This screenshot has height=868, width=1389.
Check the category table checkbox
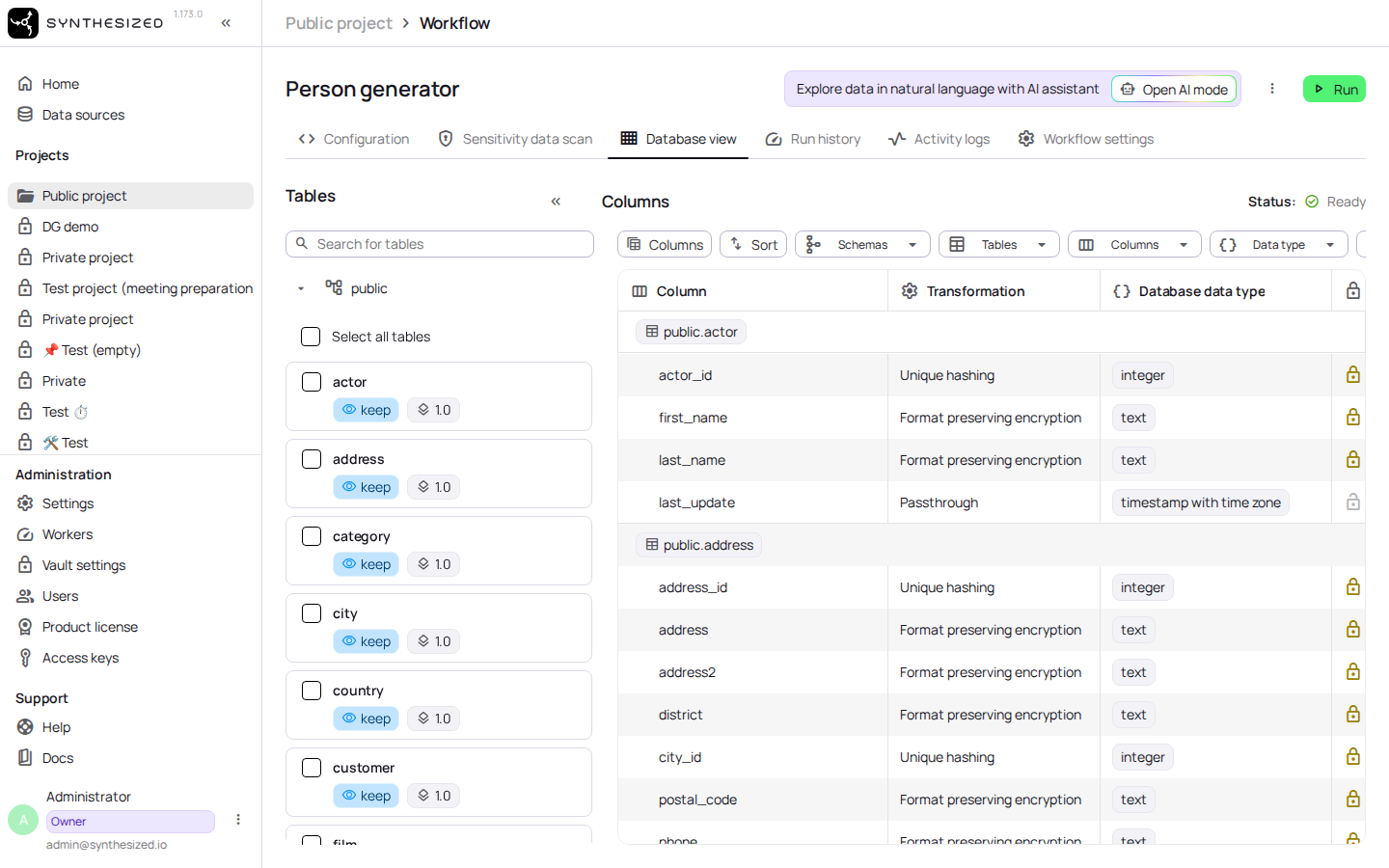(312, 536)
